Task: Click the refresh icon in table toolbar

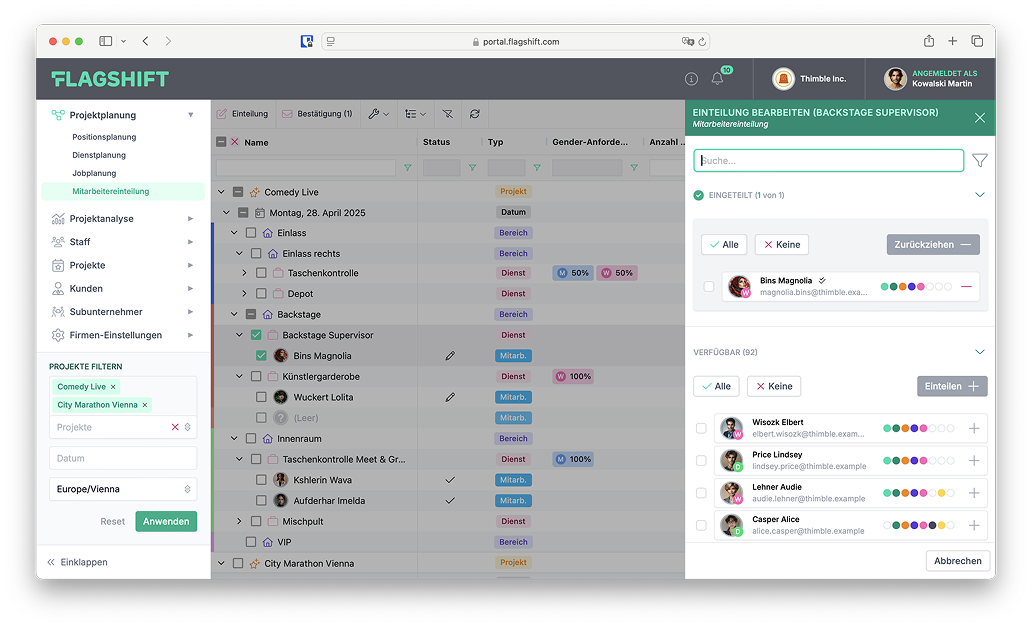Action: [x=475, y=114]
